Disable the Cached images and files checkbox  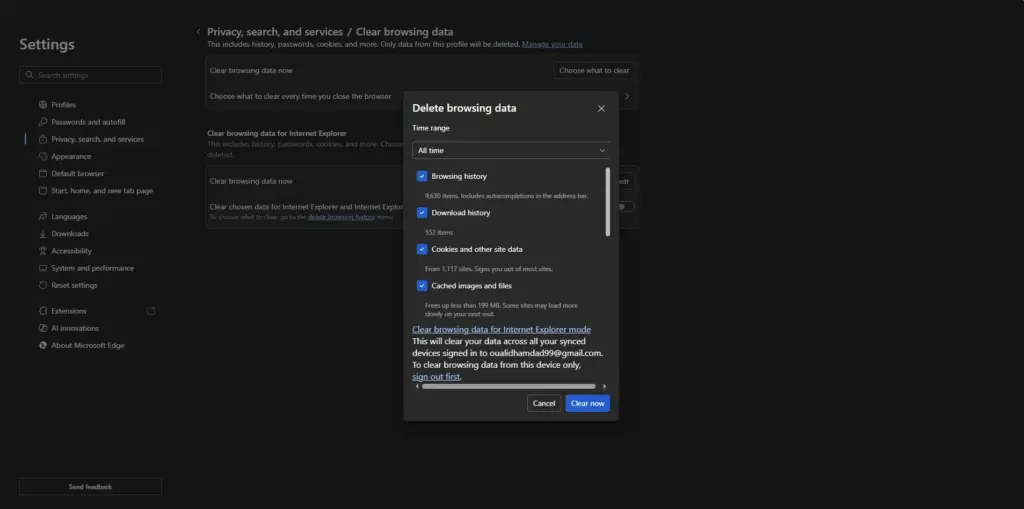click(422, 286)
